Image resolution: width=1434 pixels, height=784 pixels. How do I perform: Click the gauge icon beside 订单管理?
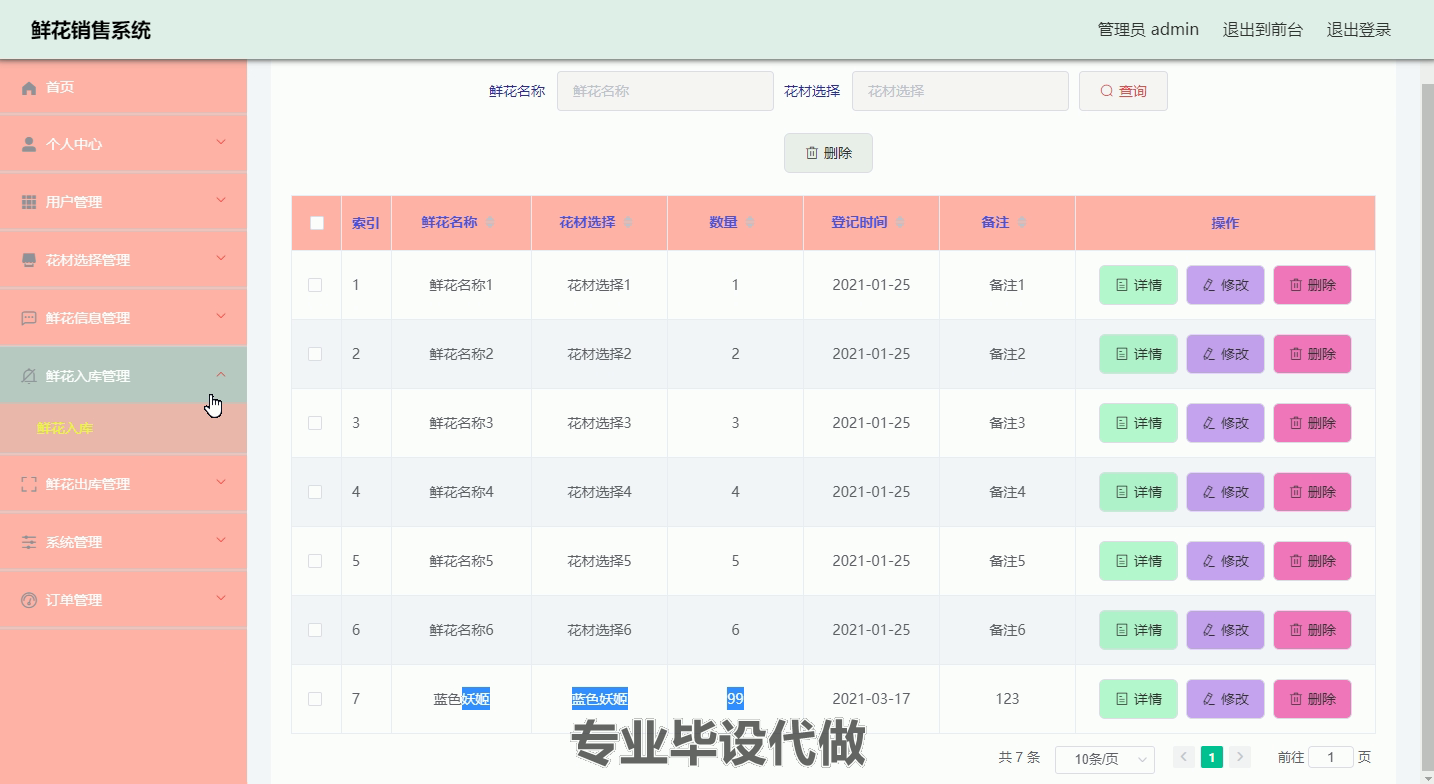(x=29, y=600)
